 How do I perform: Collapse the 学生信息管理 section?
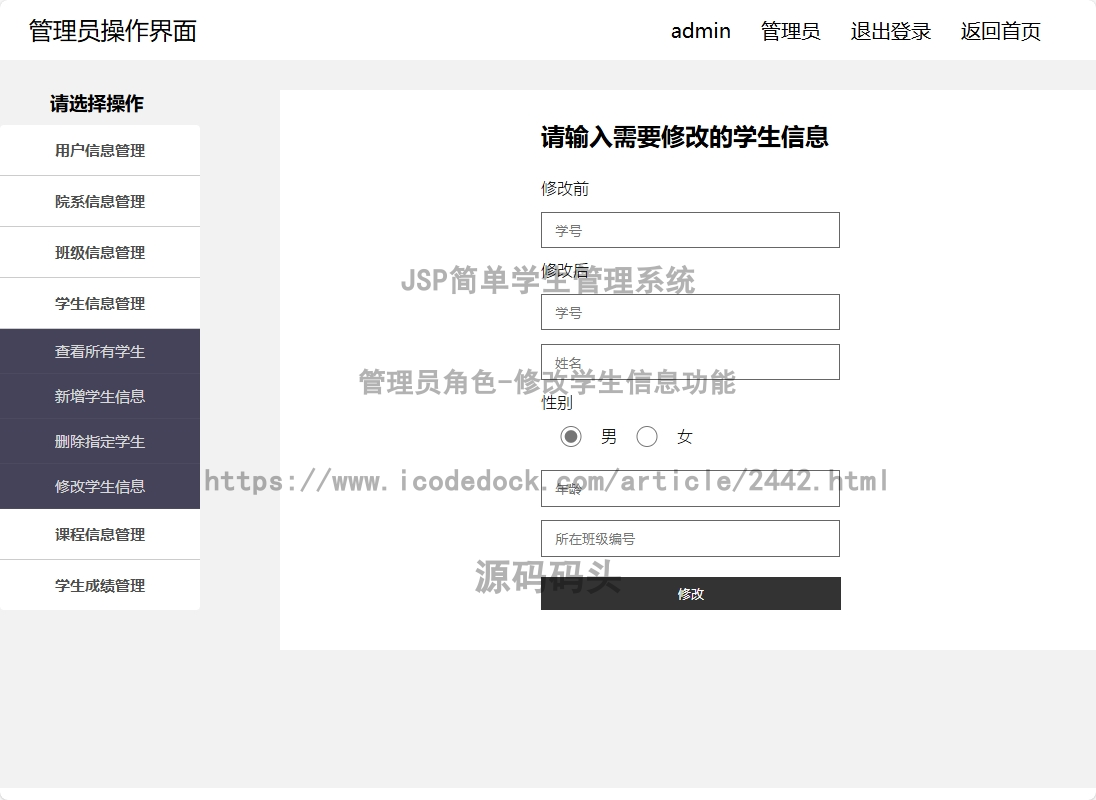click(x=100, y=303)
